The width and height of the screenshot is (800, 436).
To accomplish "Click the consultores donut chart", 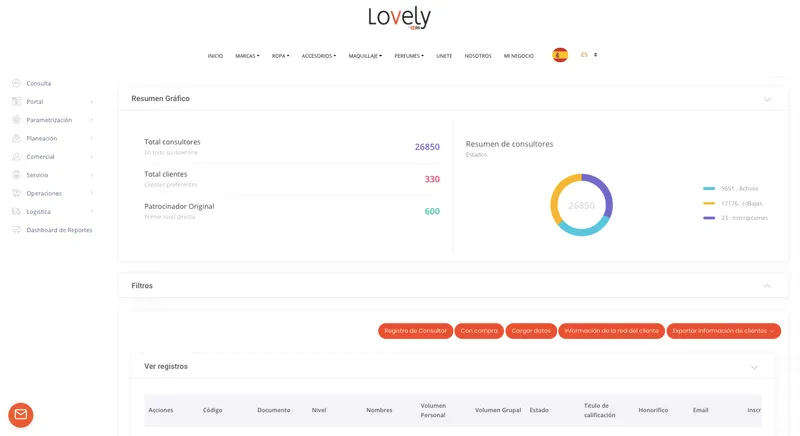I will (582, 205).
